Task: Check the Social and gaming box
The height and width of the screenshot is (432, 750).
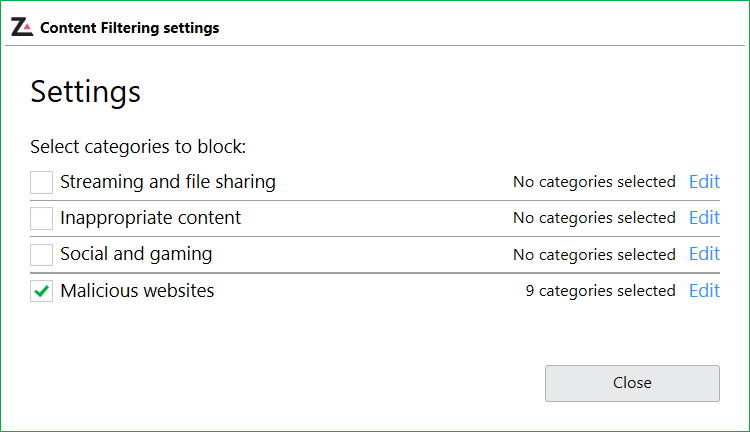Action: (41, 254)
